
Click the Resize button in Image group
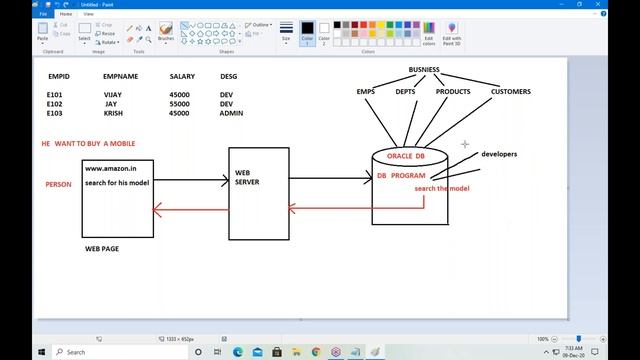coord(105,33)
